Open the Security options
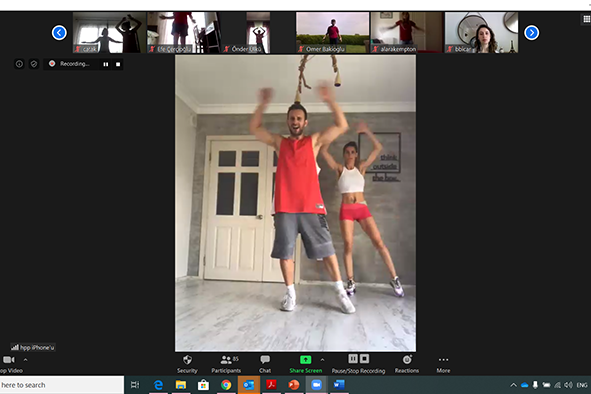Viewport: 591px width, 394px height. point(187,364)
